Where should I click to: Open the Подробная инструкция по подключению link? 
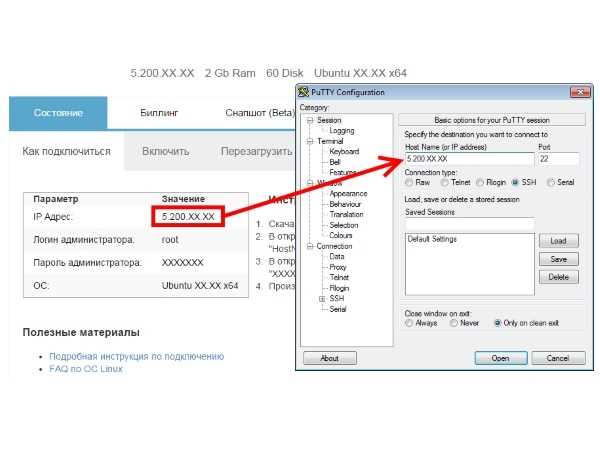click(x=137, y=356)
